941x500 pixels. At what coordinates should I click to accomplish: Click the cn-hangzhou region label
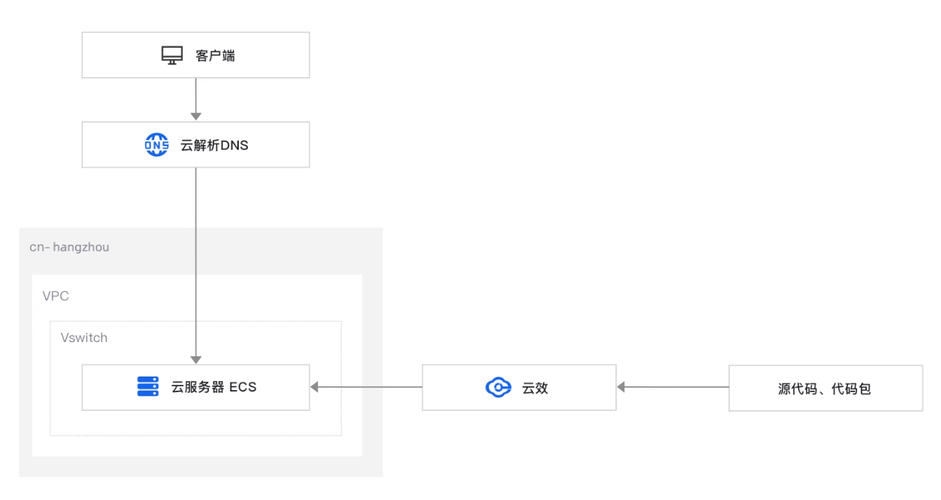[69, 247]
